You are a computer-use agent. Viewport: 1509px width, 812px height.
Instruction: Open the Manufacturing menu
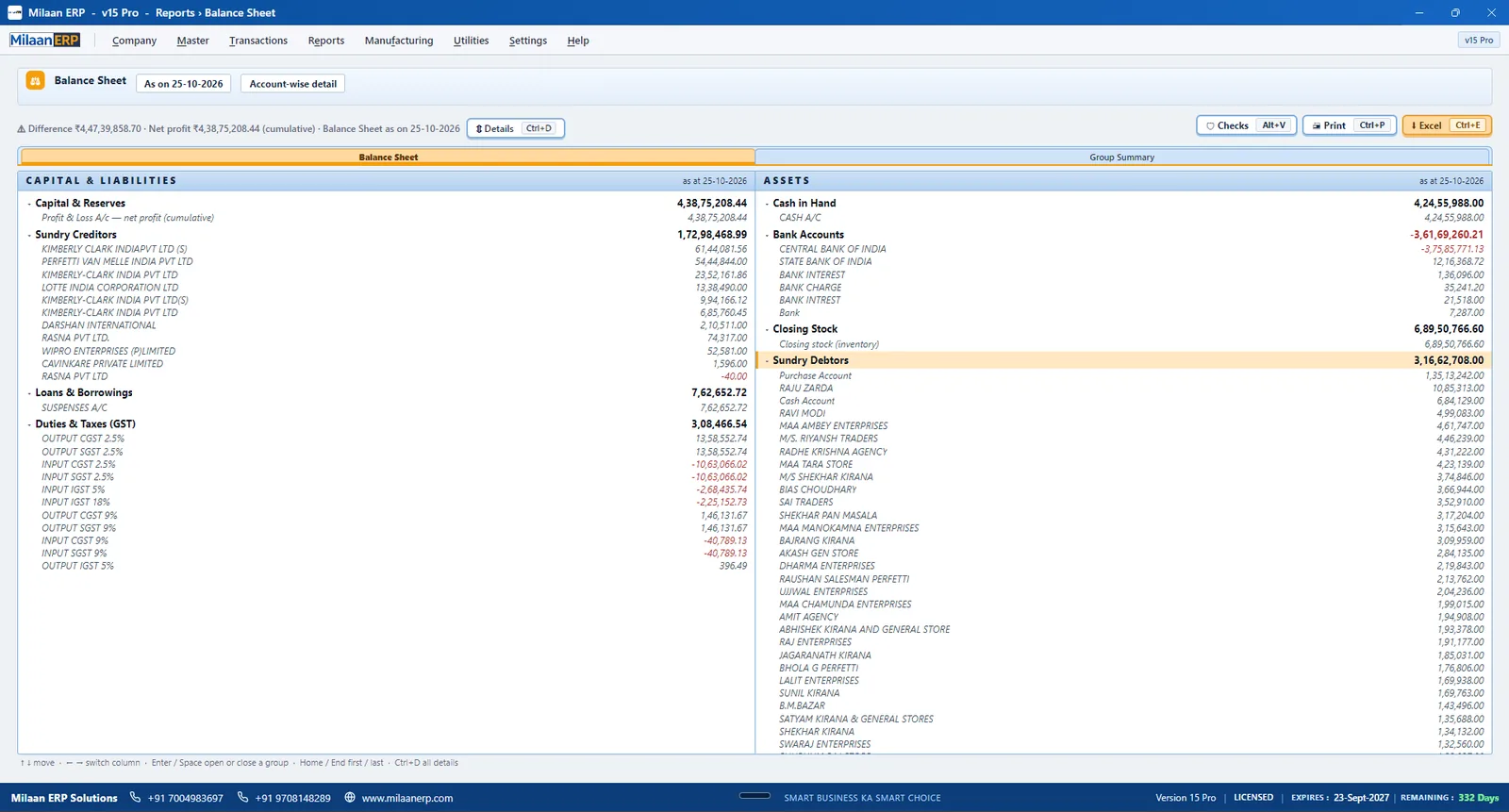tap(399, 41)
